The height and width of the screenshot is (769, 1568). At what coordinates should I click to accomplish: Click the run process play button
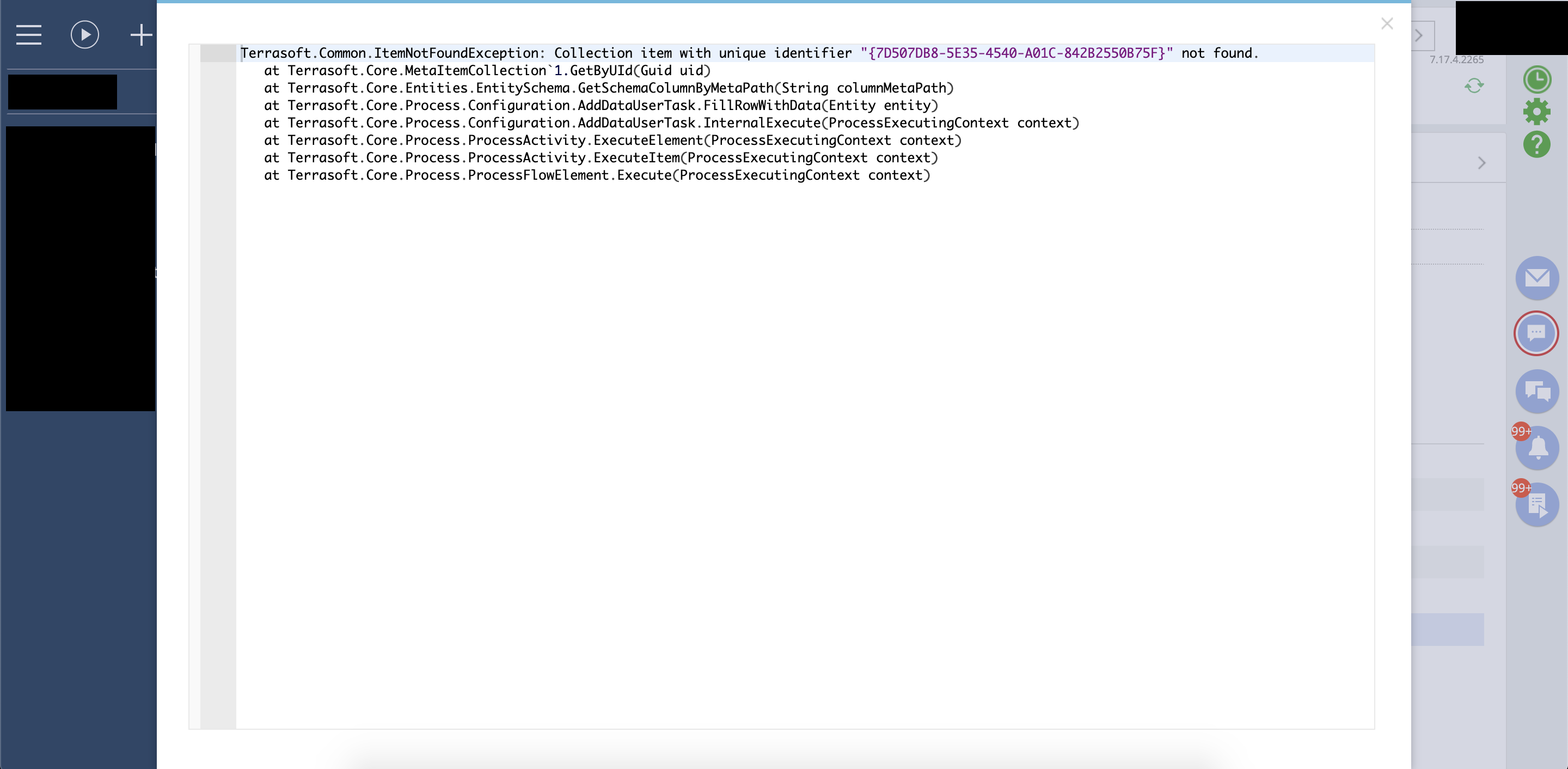coord(84,35)
